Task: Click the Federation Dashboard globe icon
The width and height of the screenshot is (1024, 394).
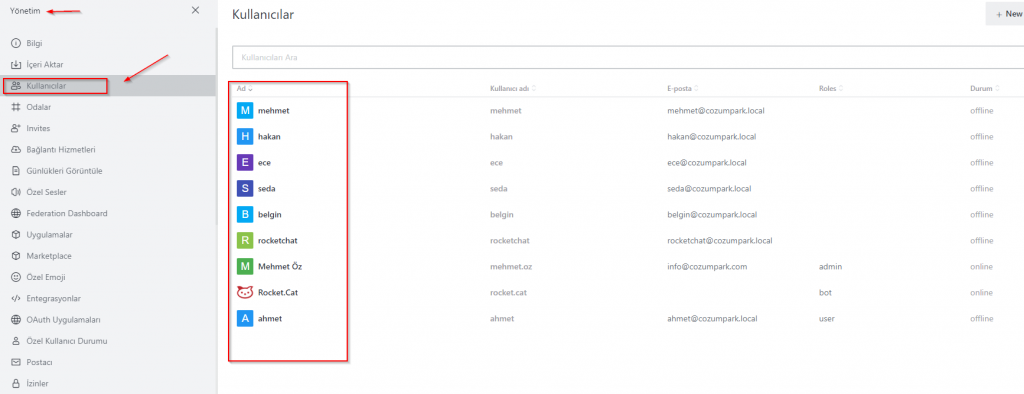Action: coord(16,213)
